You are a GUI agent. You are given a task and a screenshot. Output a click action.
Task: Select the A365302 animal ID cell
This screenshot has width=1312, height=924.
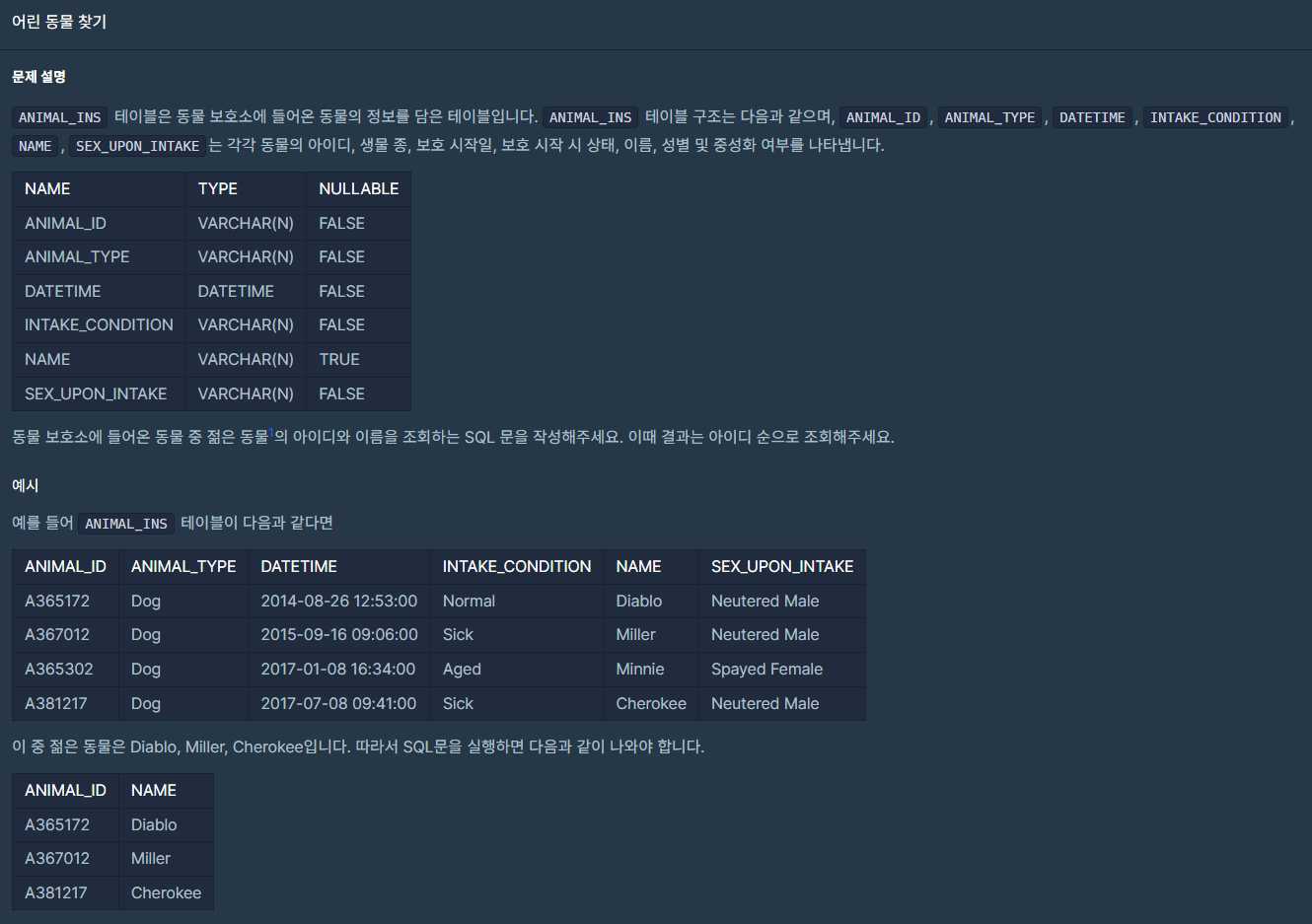(x=59, y=669)
